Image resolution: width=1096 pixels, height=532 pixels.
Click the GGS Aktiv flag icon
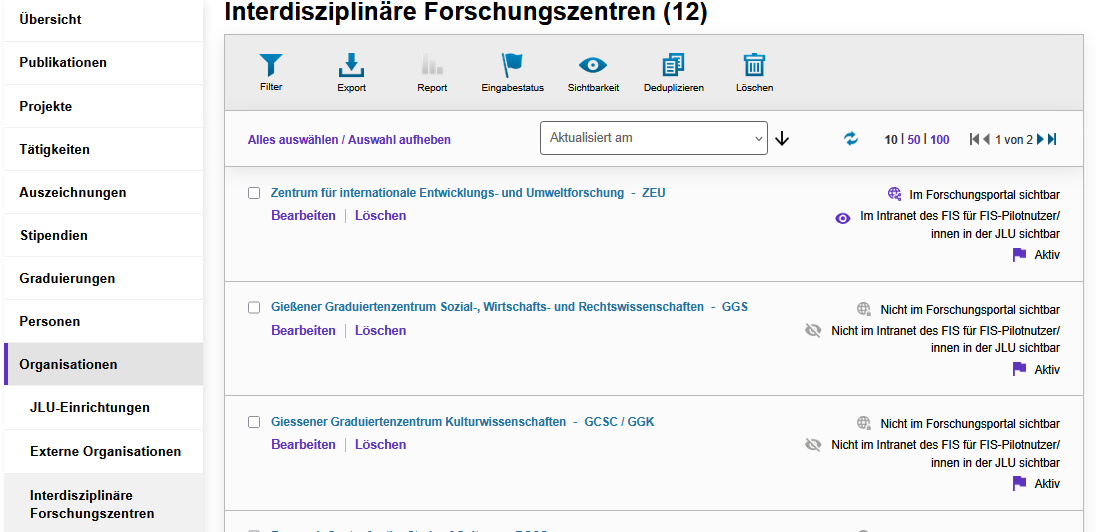pos(1019,369)
